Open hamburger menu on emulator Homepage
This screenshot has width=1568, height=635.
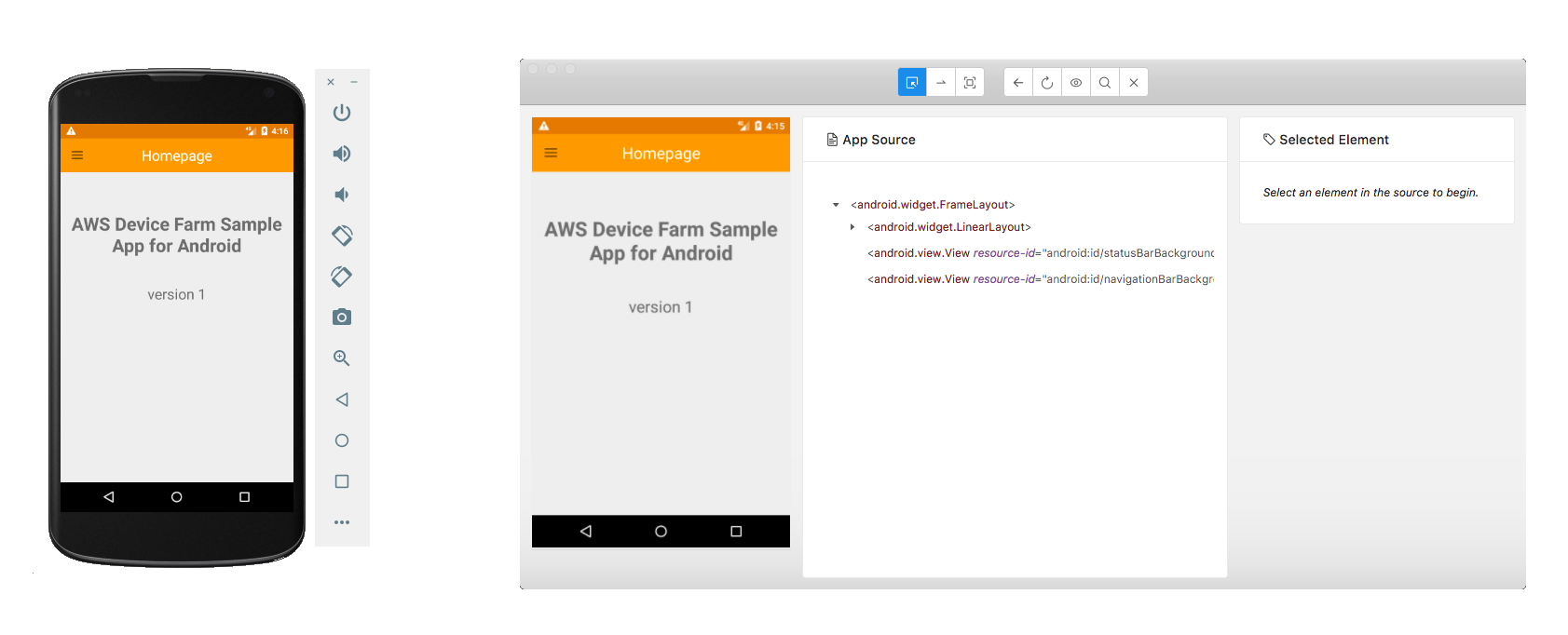click(77, 155)
